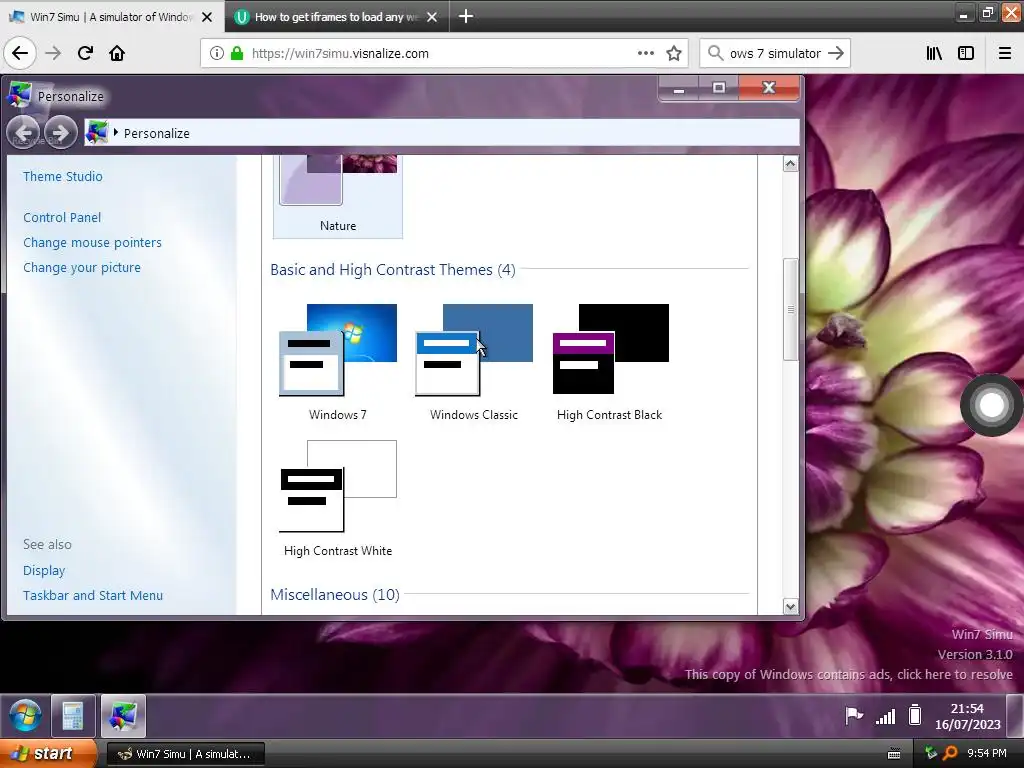Minimize the Personalize window
The height and width of the screenshot is (768, 1024).
pos(679,88)
